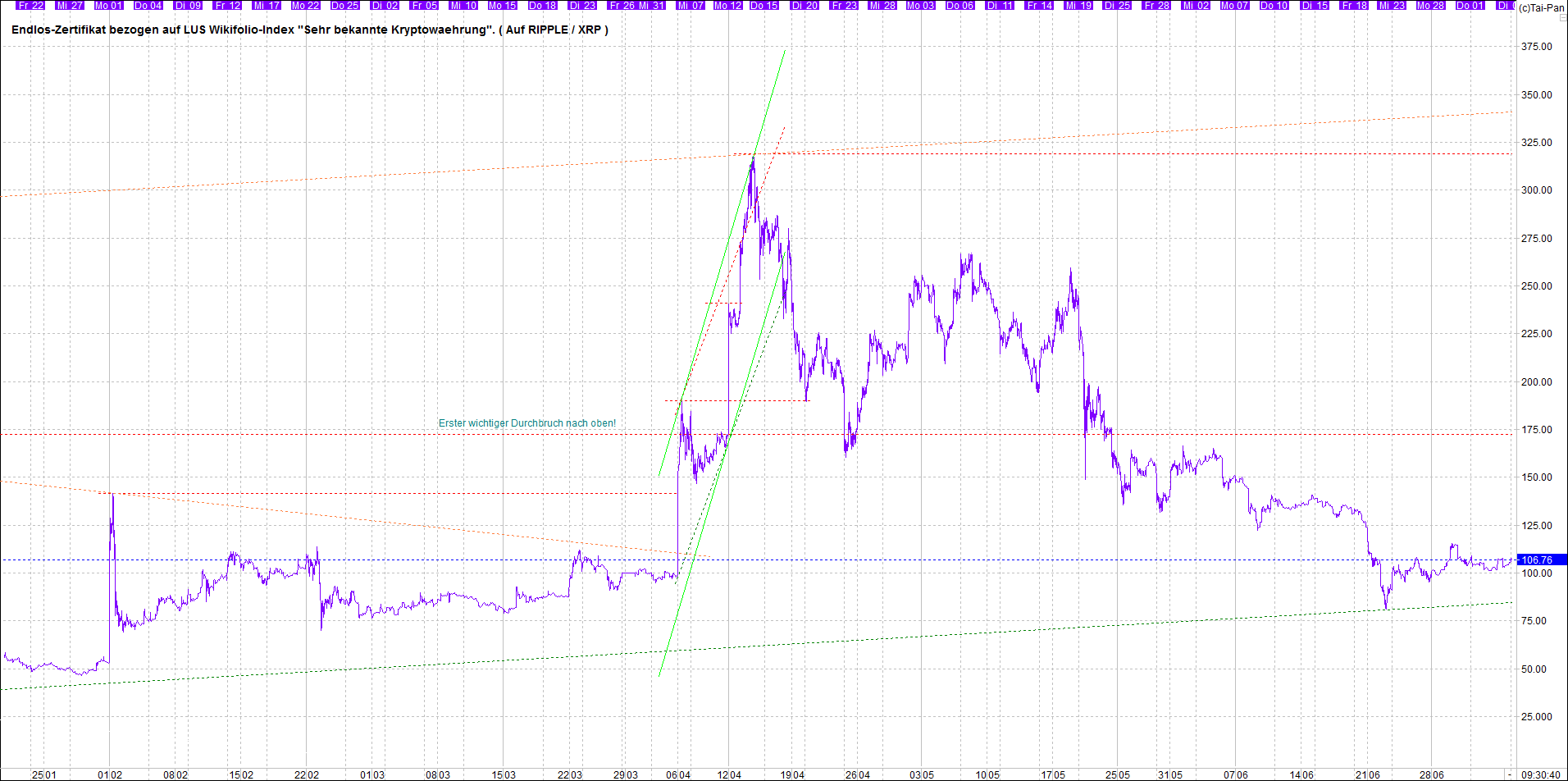
Task: Select the 17 05 date on bottom axis
Action: point(1053,774)
